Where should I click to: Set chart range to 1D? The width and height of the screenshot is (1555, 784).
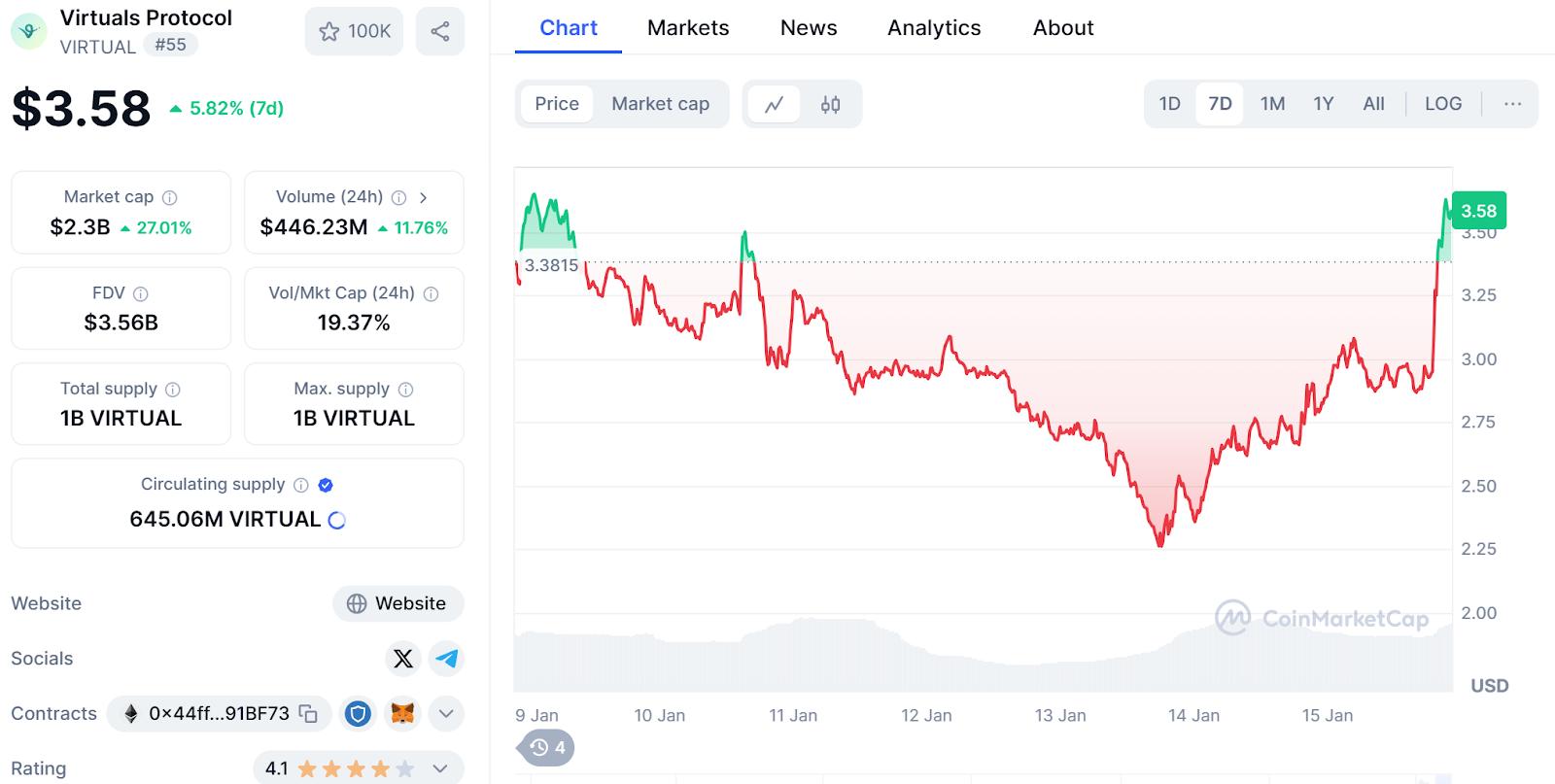click(1170, 104)
